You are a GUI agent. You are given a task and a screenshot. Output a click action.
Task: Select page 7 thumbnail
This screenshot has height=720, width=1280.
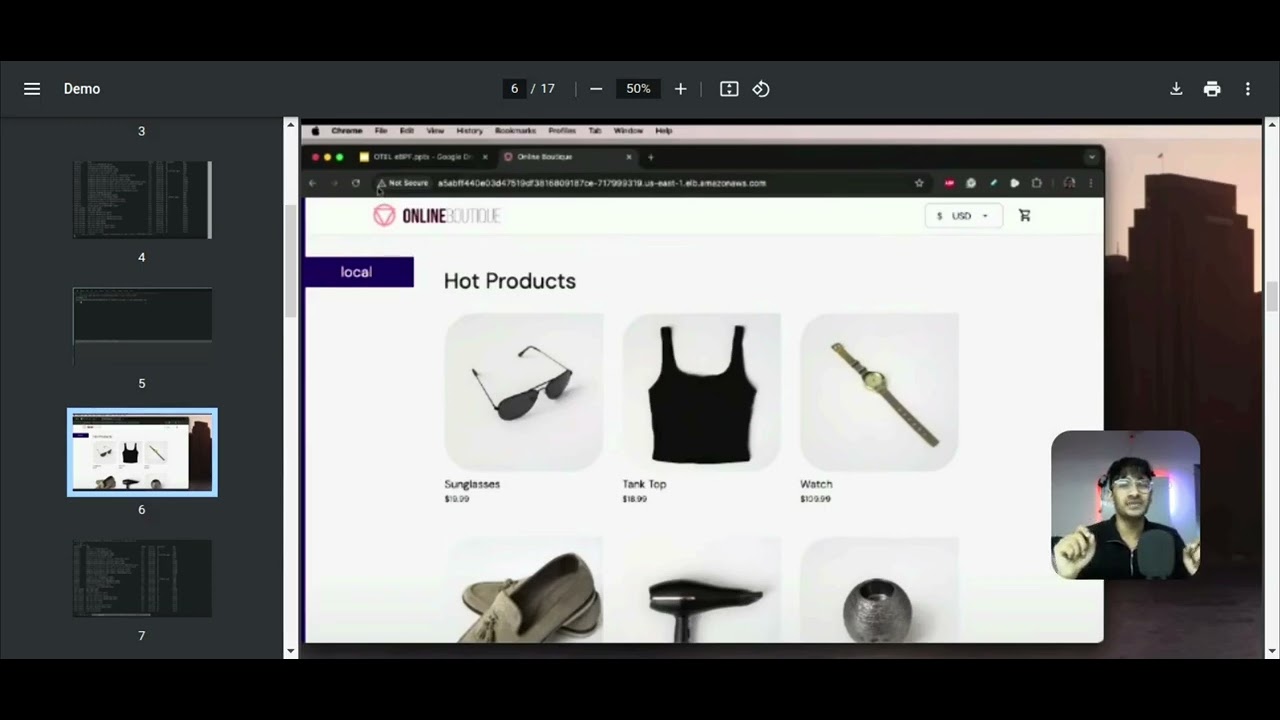coord(142,578)
